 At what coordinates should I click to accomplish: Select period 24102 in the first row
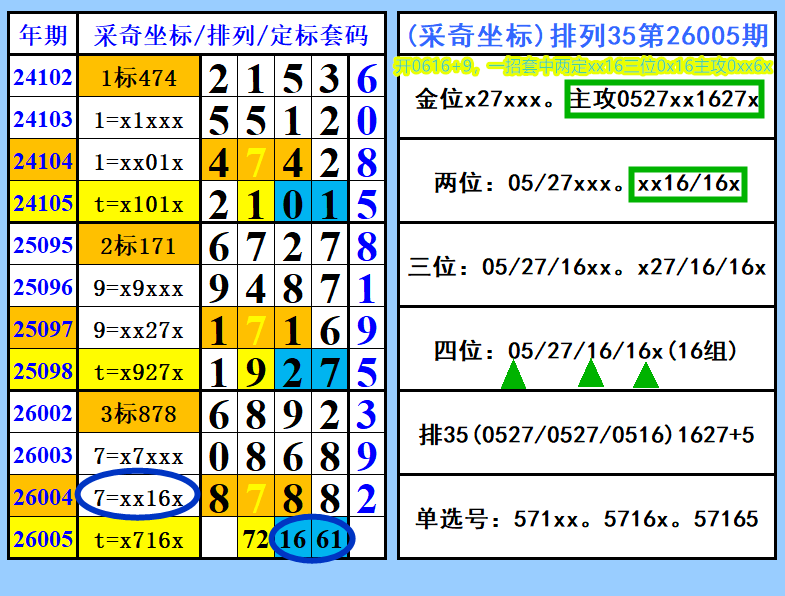pyautogui.click(x=43, y=77)
